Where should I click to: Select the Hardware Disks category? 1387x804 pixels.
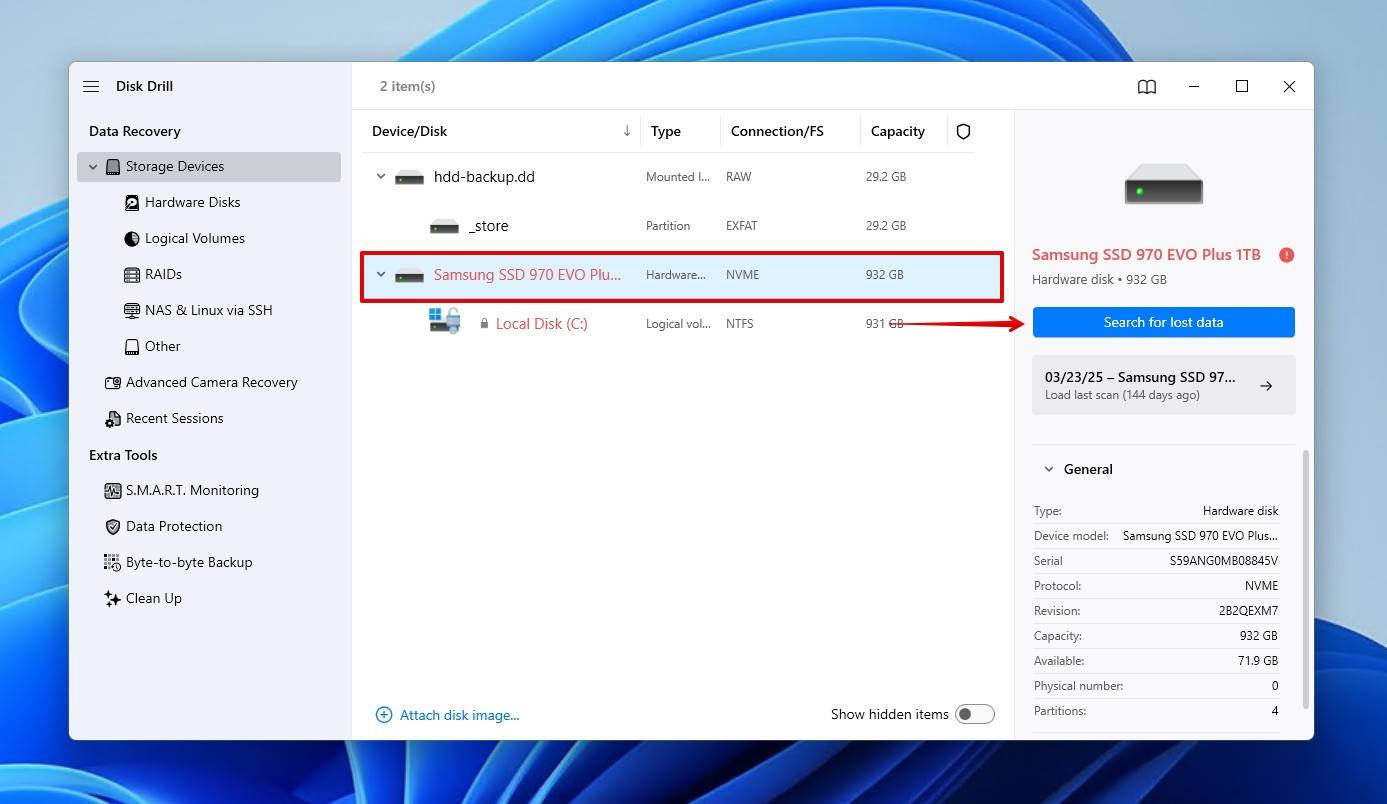point(192,202)
